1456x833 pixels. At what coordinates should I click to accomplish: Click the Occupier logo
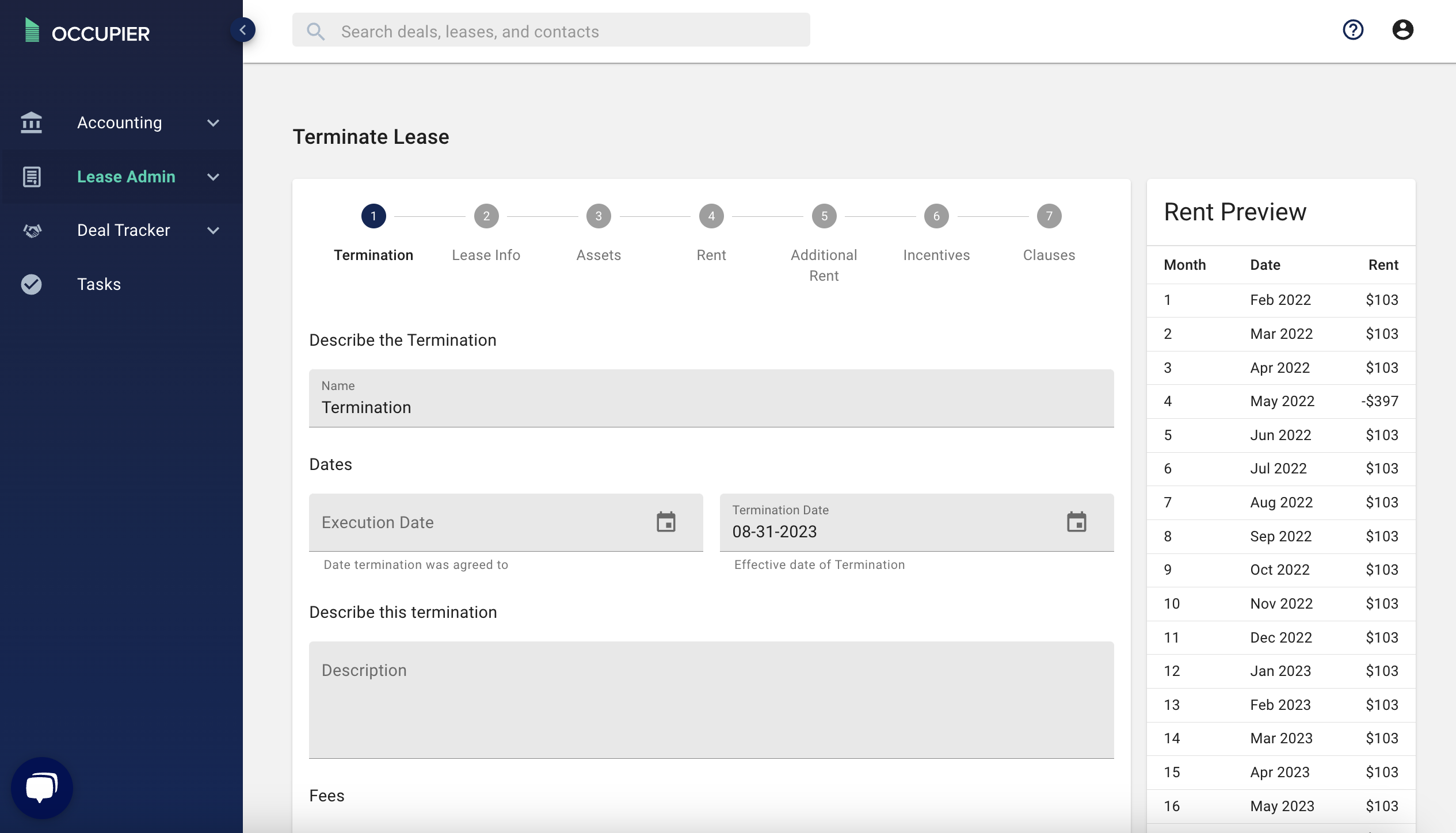pyautogui.click(x=87, y=32)
